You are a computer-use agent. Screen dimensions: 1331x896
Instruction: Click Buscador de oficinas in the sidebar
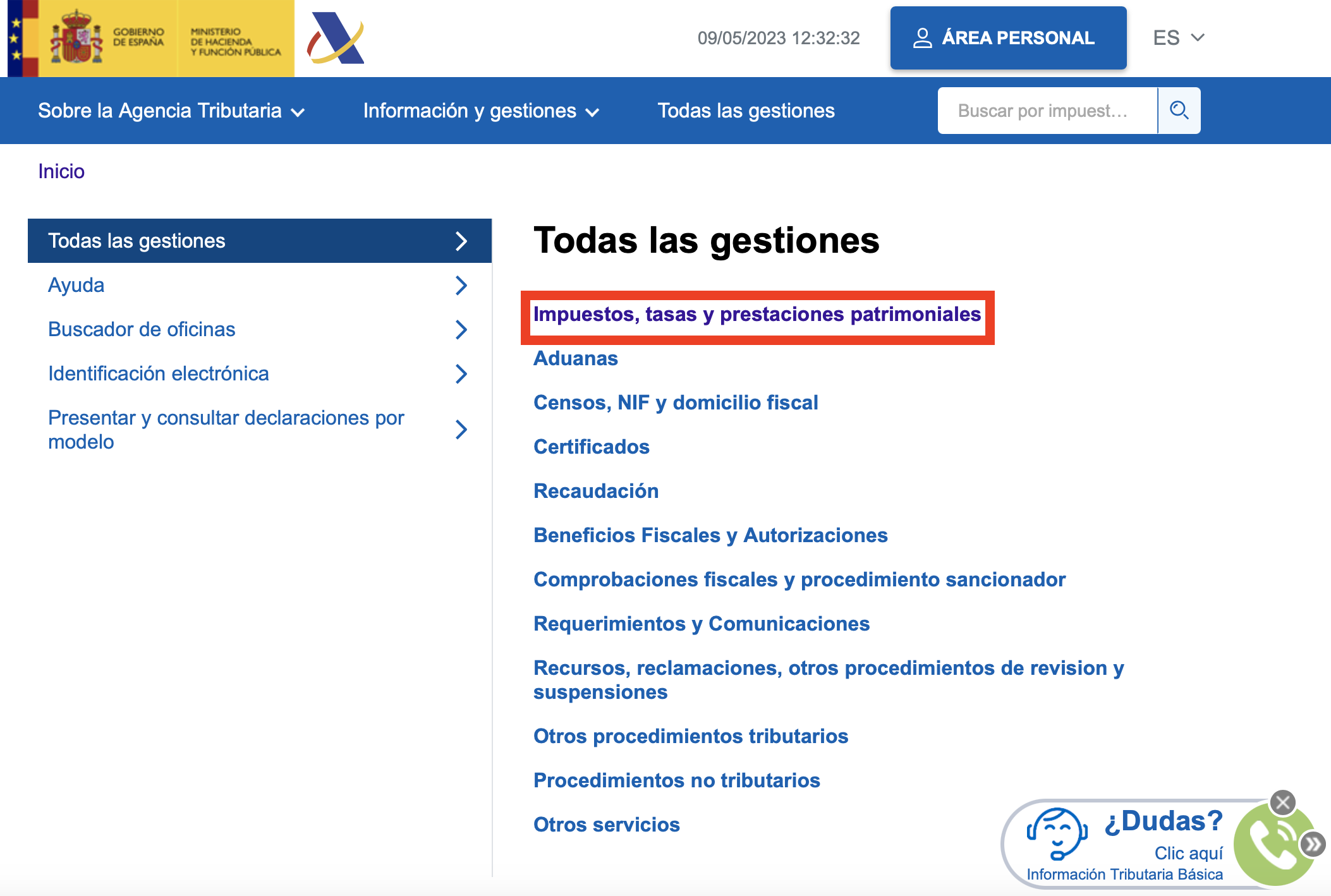tap(141, 329)
